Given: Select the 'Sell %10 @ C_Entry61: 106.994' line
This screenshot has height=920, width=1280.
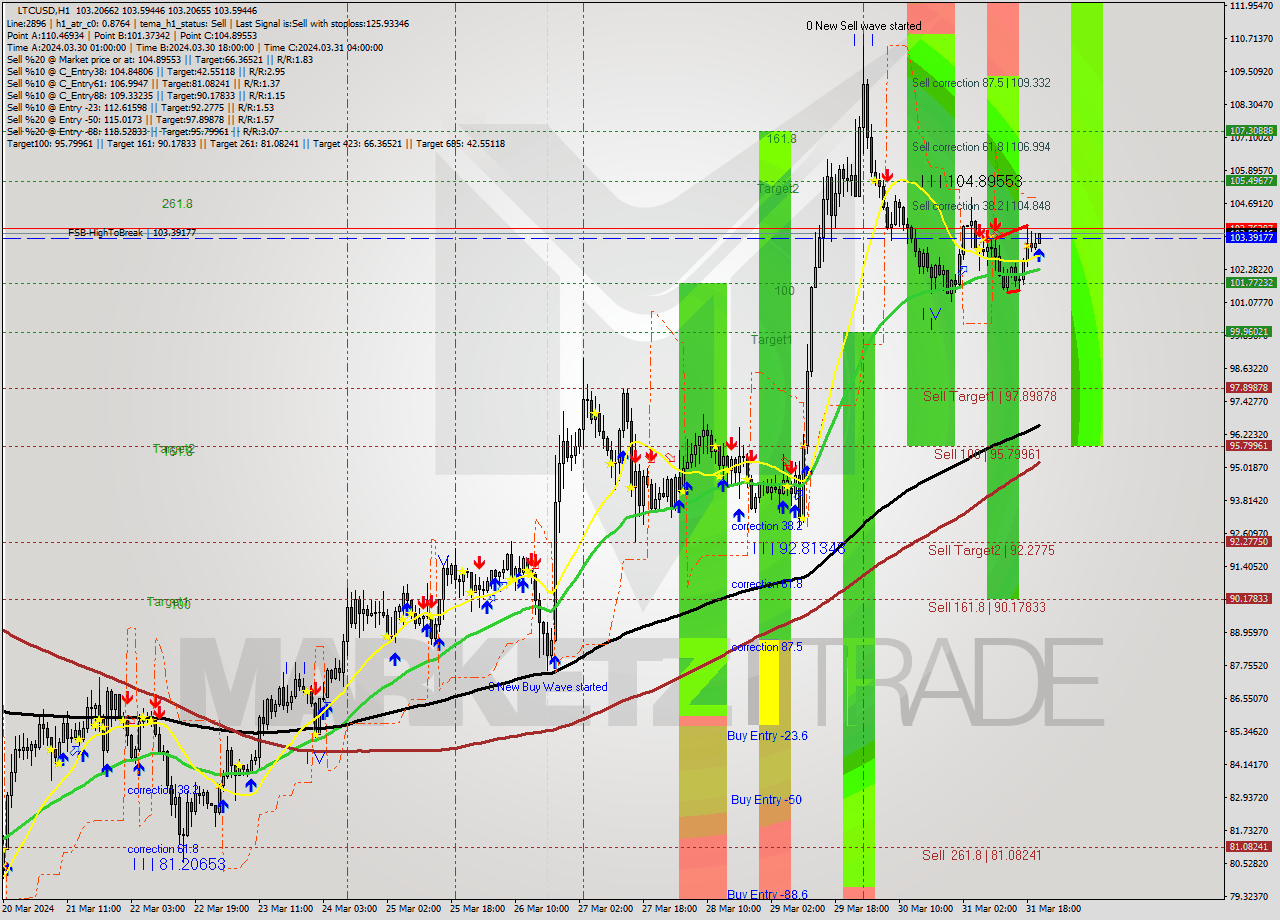Looking at the screenshot, I should (141, 84).
